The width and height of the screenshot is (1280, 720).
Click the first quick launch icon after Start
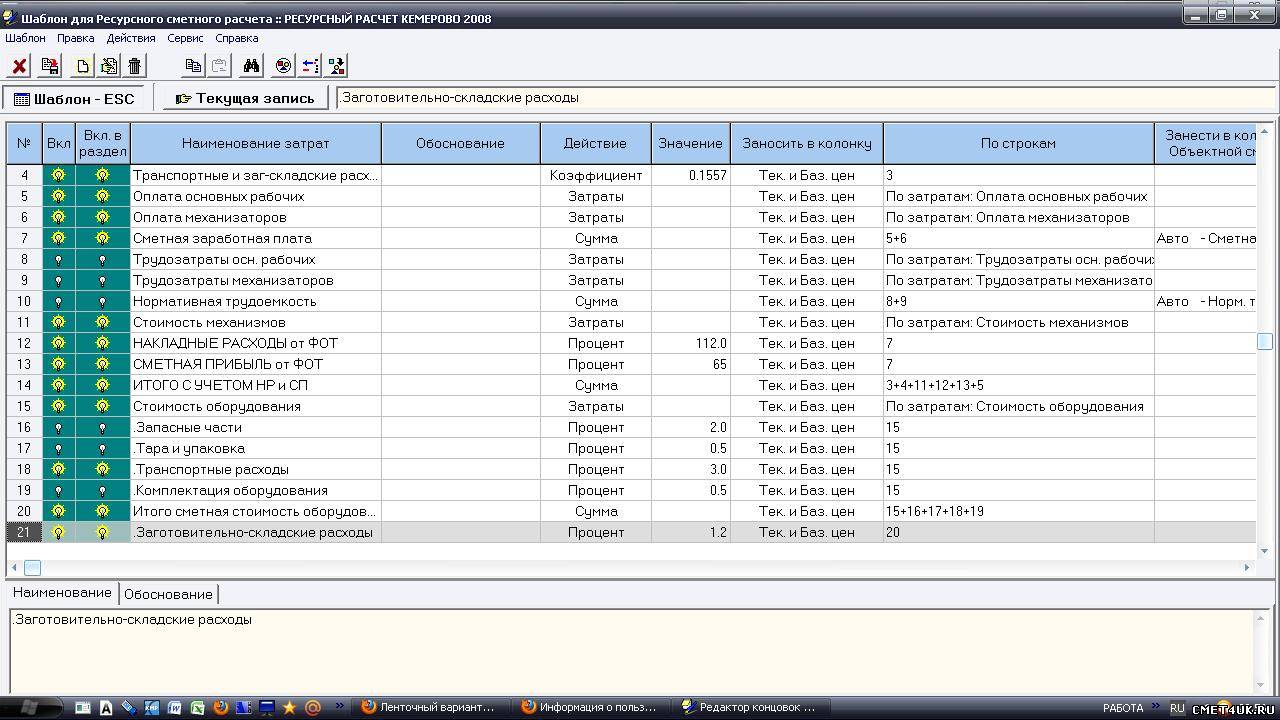click(84, 707)
